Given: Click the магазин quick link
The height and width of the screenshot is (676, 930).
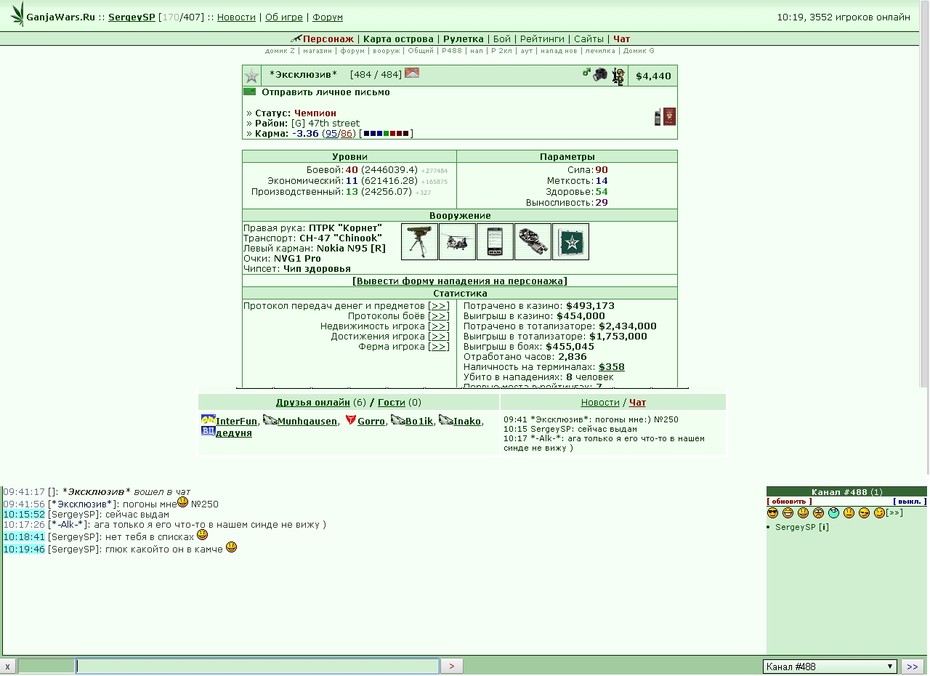Looking at the screenshot, I should point(317,51).
